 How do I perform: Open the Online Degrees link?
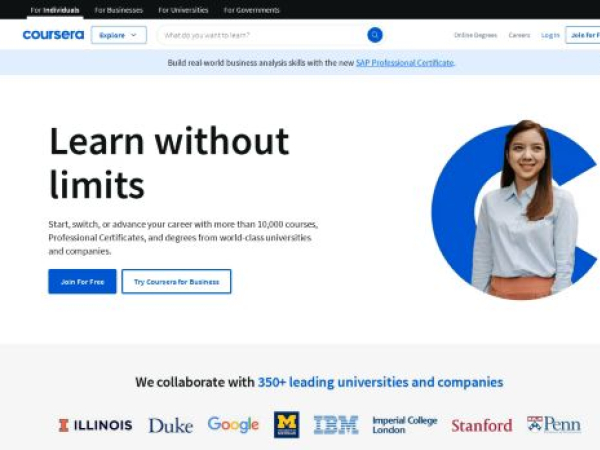pyautogui.click(x=475, y=35)
